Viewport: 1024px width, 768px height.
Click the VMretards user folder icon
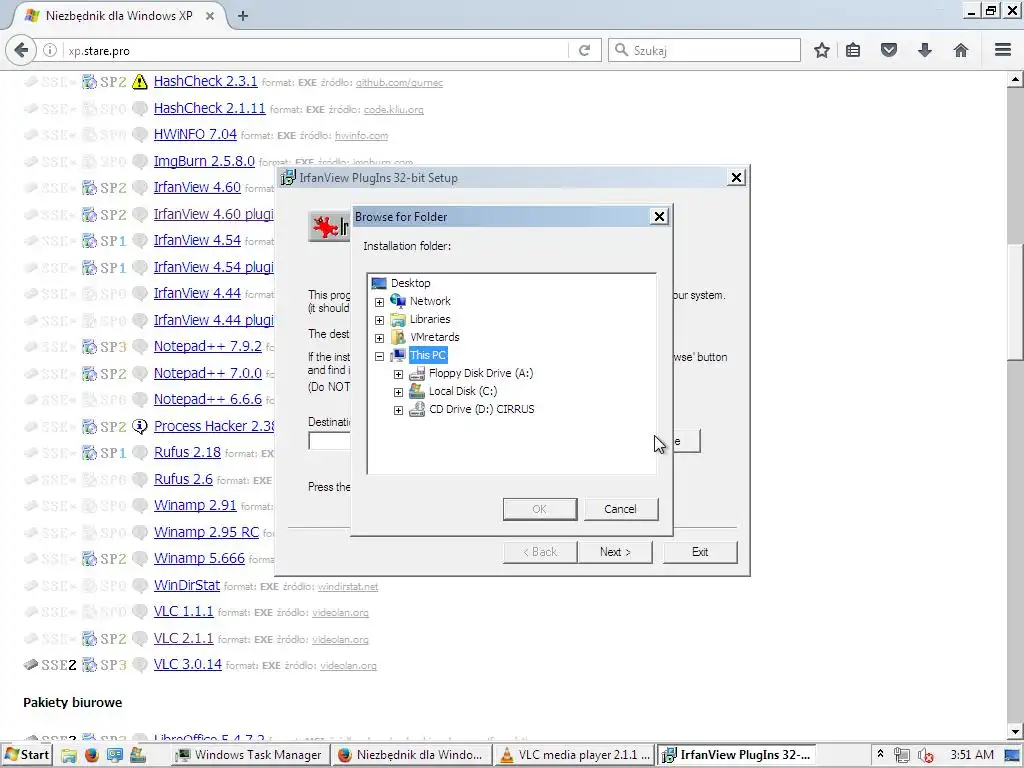tap(398, 337)
